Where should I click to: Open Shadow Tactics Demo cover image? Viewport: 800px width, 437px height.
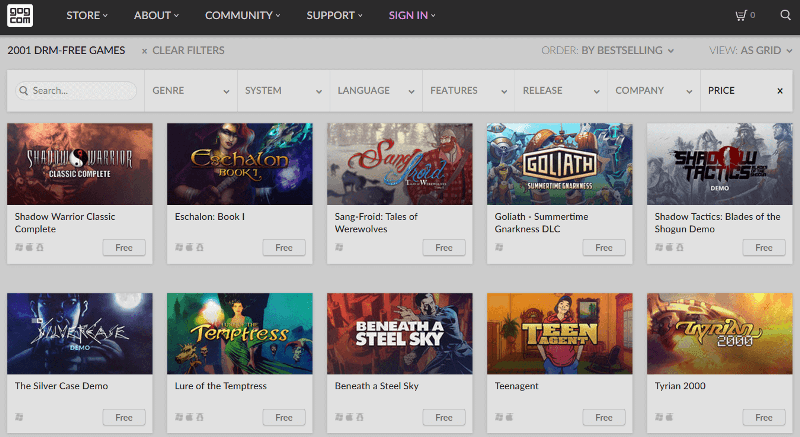coord(719,164)
